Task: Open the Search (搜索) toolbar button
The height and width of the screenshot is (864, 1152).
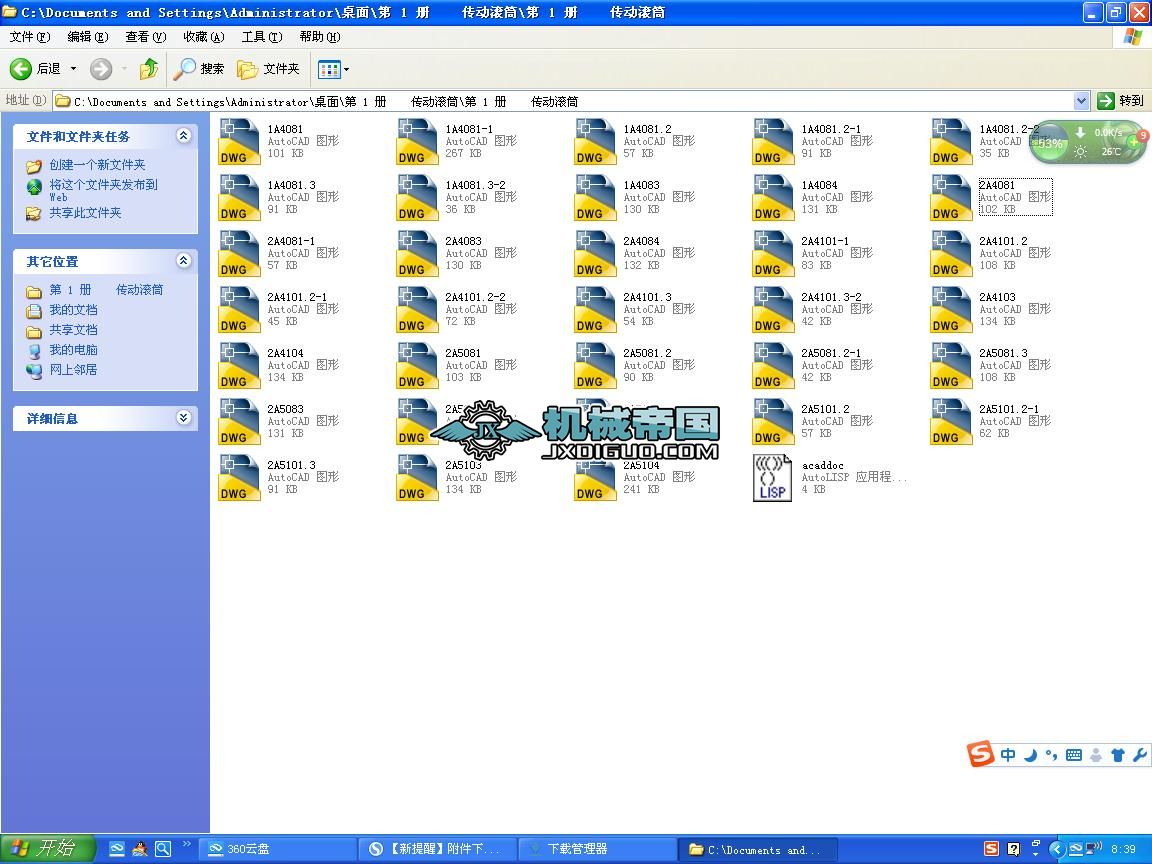Action: point(199,69)
